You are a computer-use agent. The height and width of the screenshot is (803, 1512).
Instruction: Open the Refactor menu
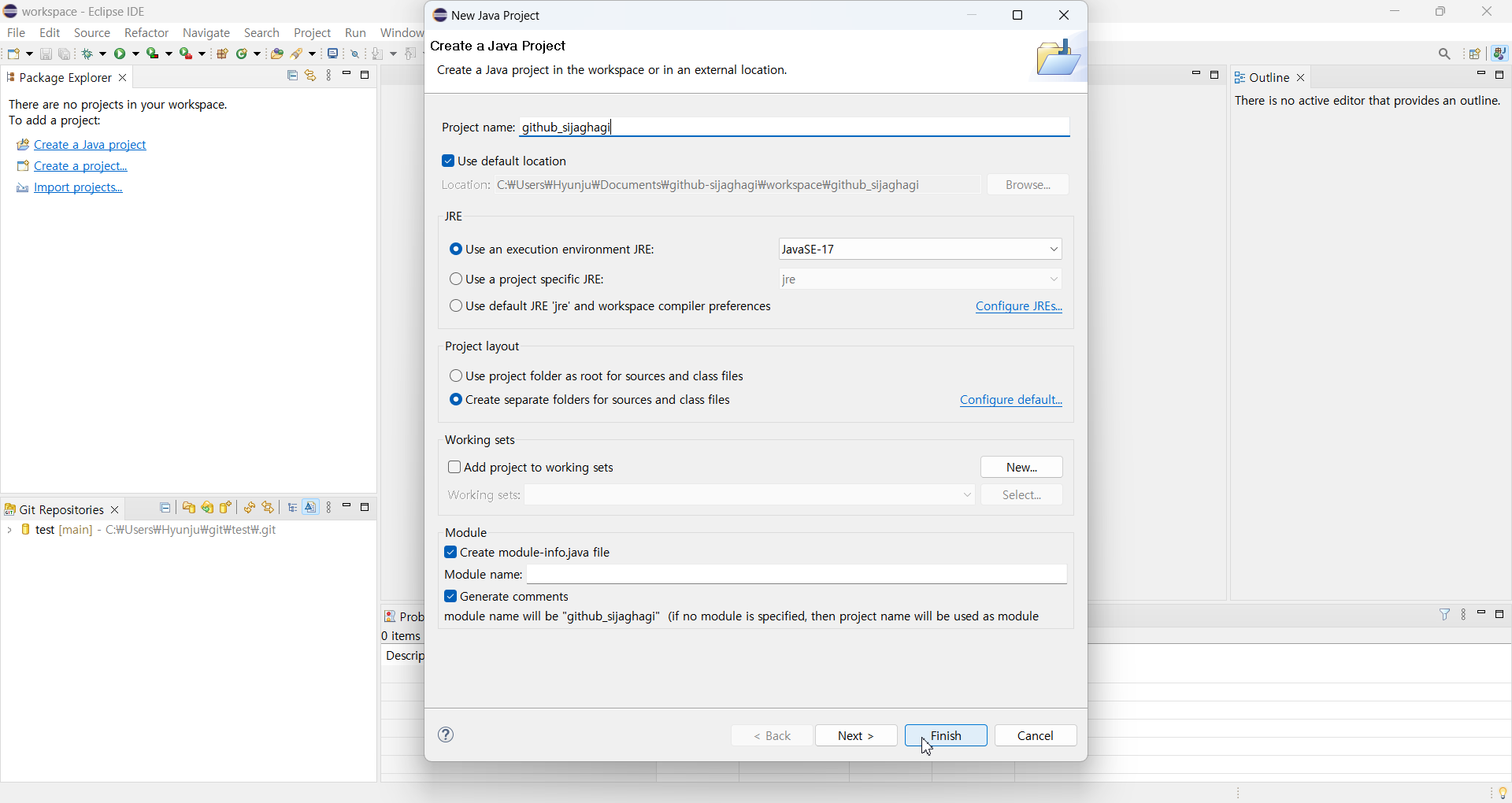point(146,33)
